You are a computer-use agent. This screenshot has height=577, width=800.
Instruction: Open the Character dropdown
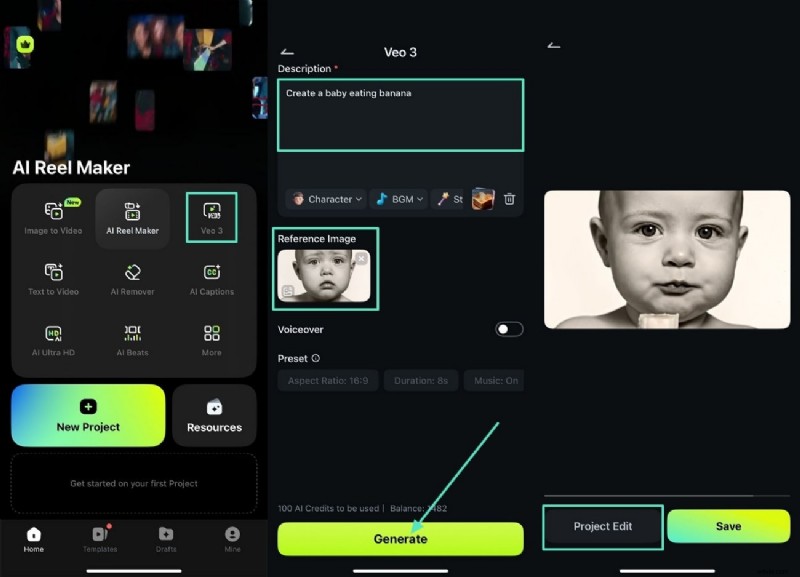324,199
